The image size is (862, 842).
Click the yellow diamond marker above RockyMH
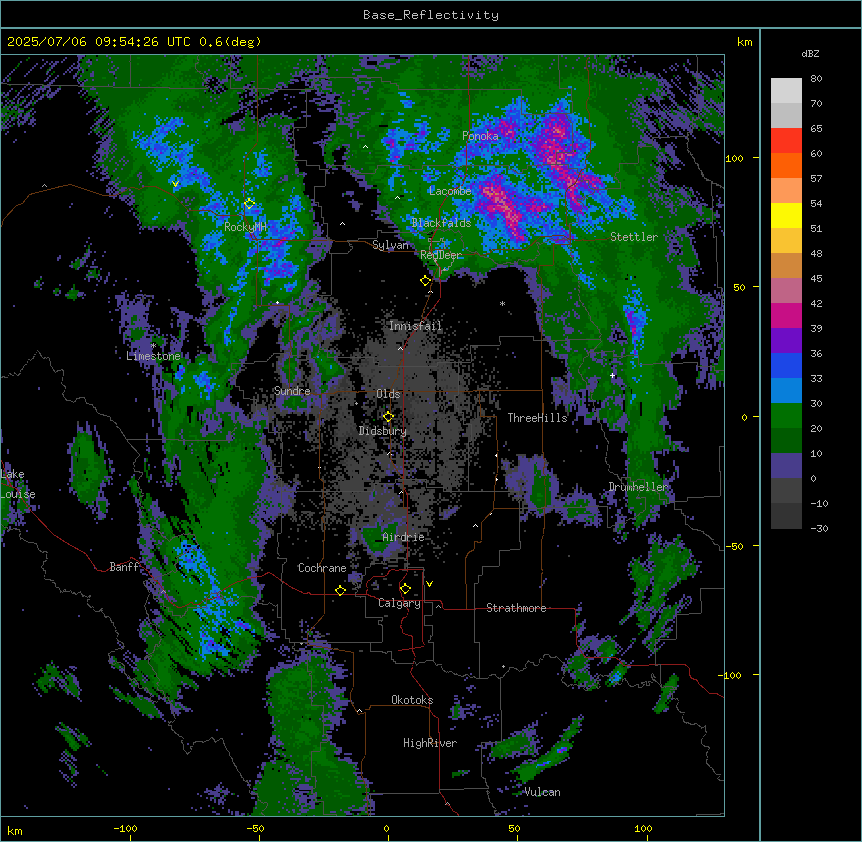point(249,204)
